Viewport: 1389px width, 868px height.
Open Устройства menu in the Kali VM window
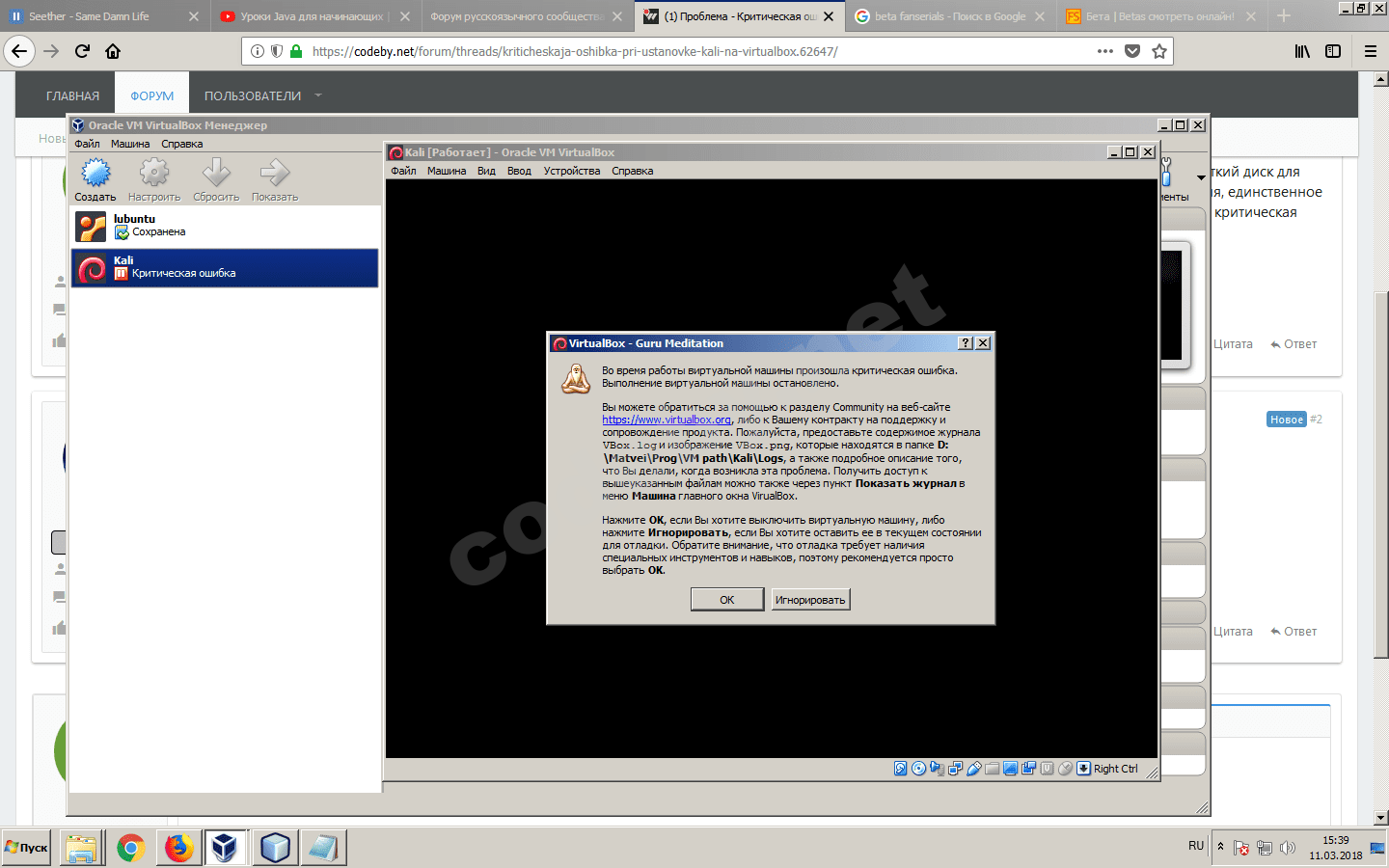[572, 171]
